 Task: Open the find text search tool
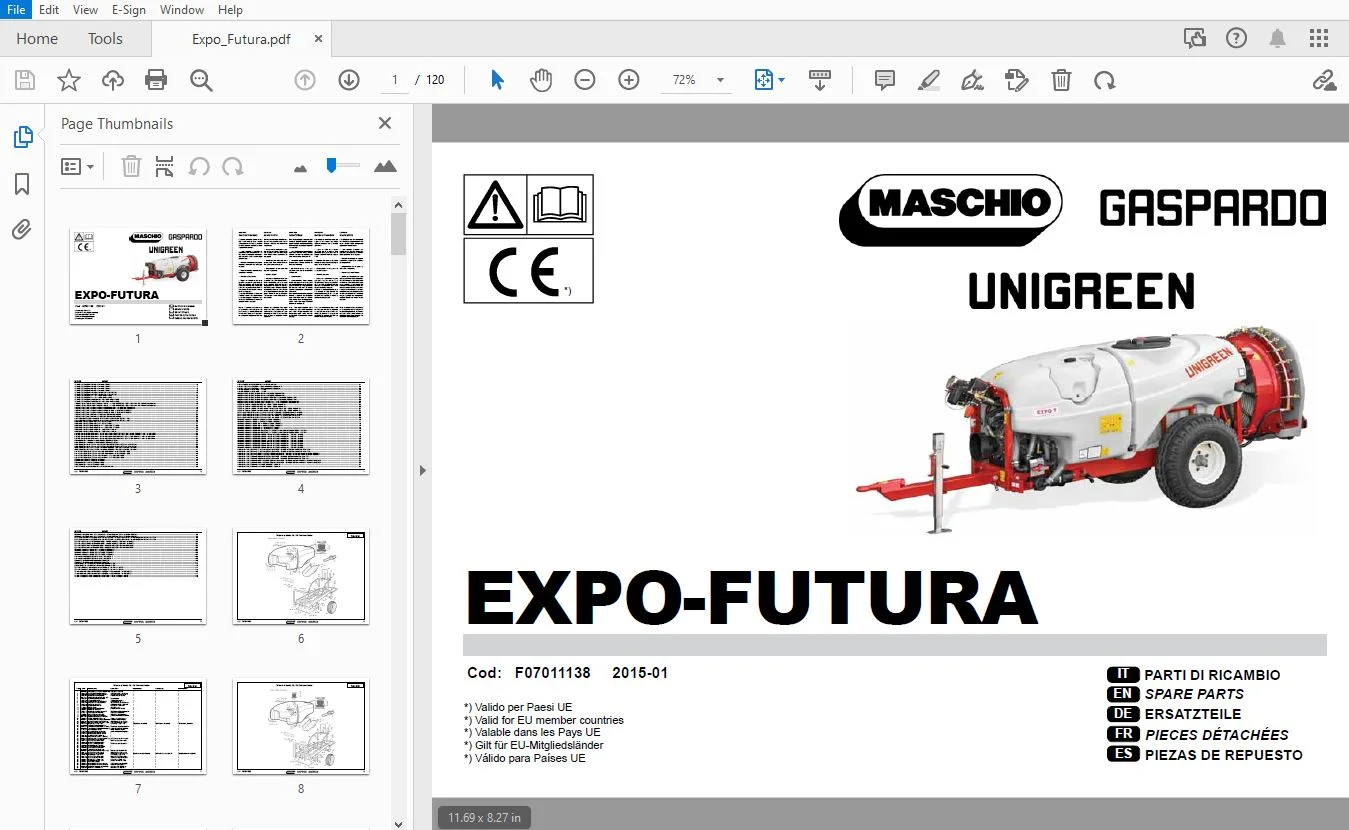tap(201, 80)
